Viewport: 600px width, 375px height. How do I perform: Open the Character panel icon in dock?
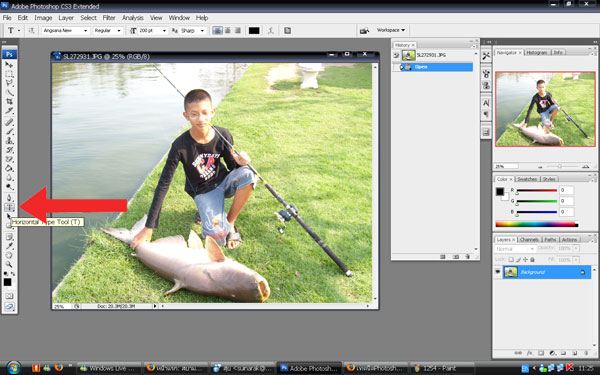point(486,103)
